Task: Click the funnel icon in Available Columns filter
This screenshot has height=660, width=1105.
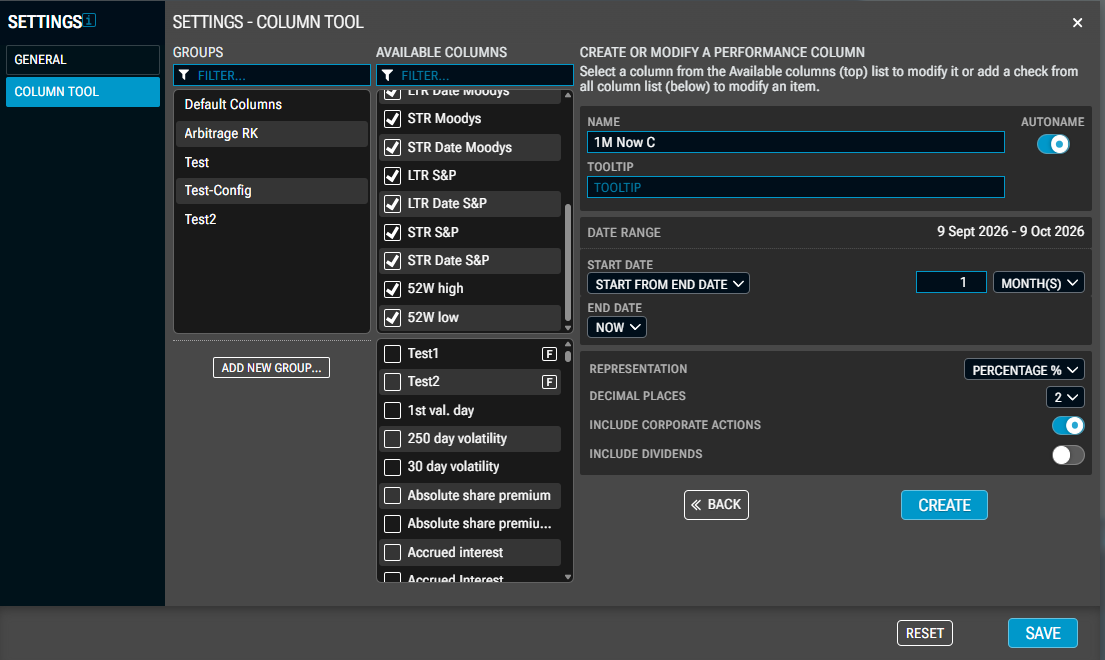Action: [x=387, y=75]
